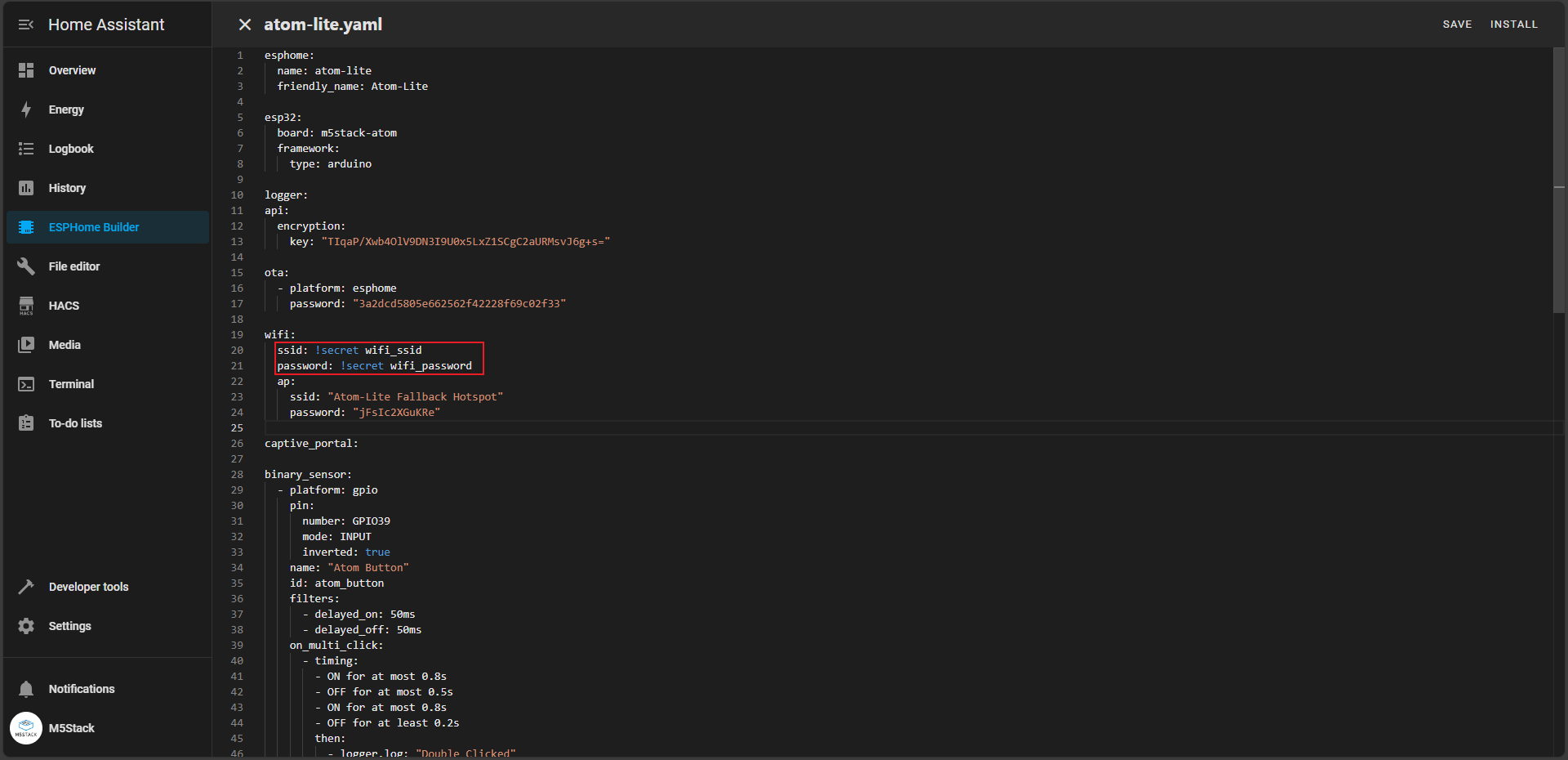
Task: Click the File editor wrench icon
Action: (x=26, y=266)
